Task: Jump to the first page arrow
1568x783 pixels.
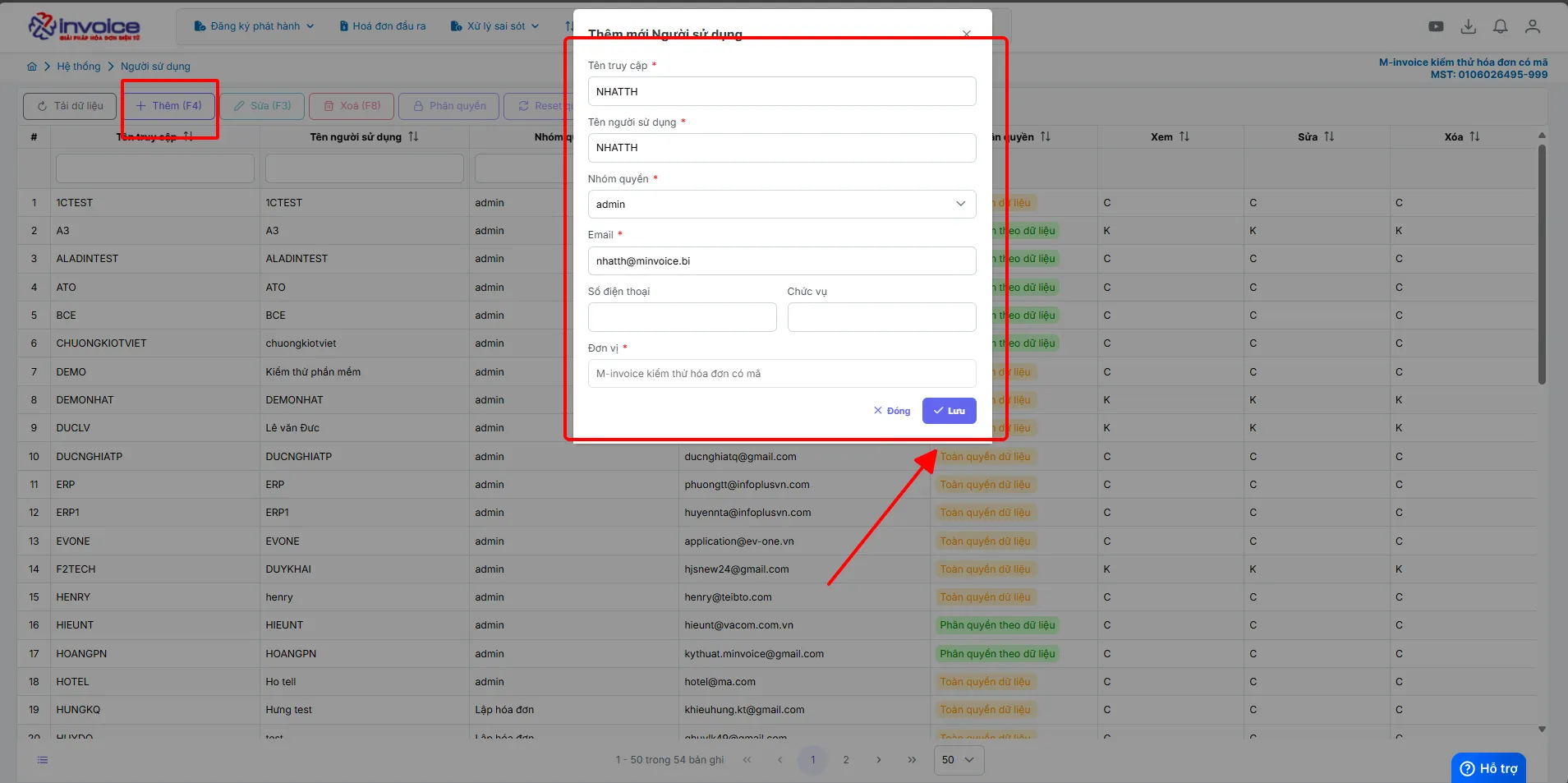Action: pyautogui.click(x=747, y=760)
